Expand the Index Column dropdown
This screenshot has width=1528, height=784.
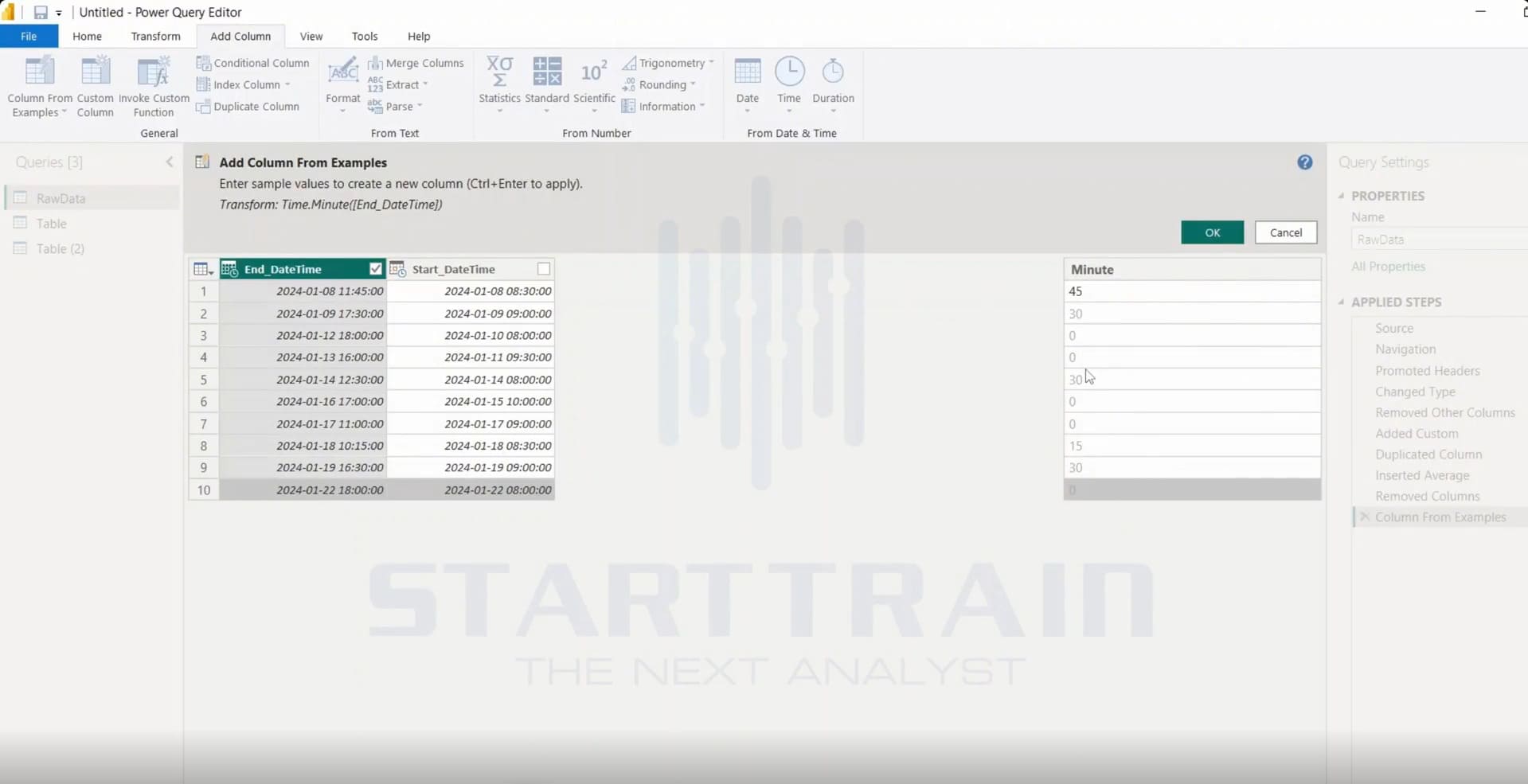click(x=287, y=85)
